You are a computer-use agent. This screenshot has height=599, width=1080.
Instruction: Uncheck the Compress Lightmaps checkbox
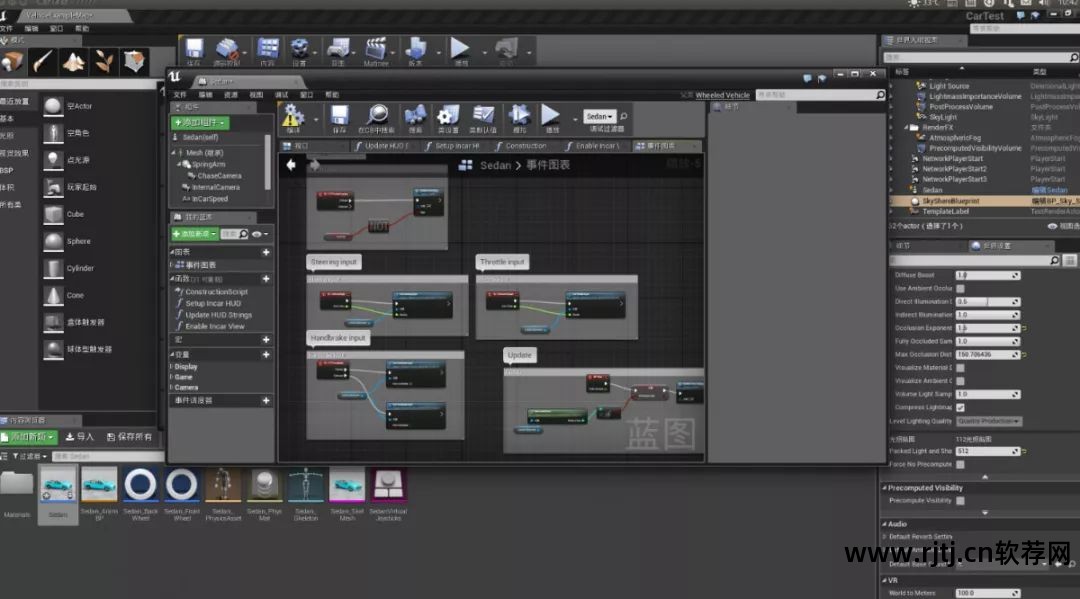[x=960, y=407]
